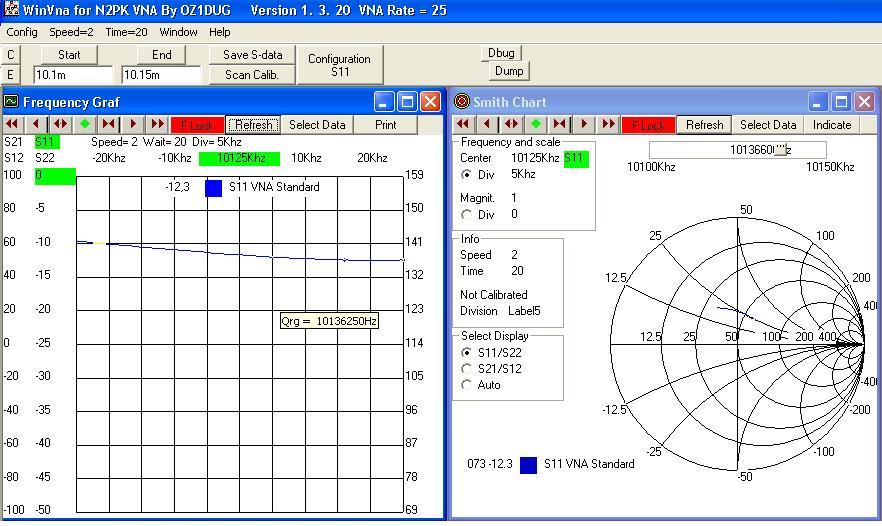Click left-right span arrows in Smith Chart toolbar
The width and height of the screenshot is (882, 526).
pyautogui.click(x=511, y=124)
